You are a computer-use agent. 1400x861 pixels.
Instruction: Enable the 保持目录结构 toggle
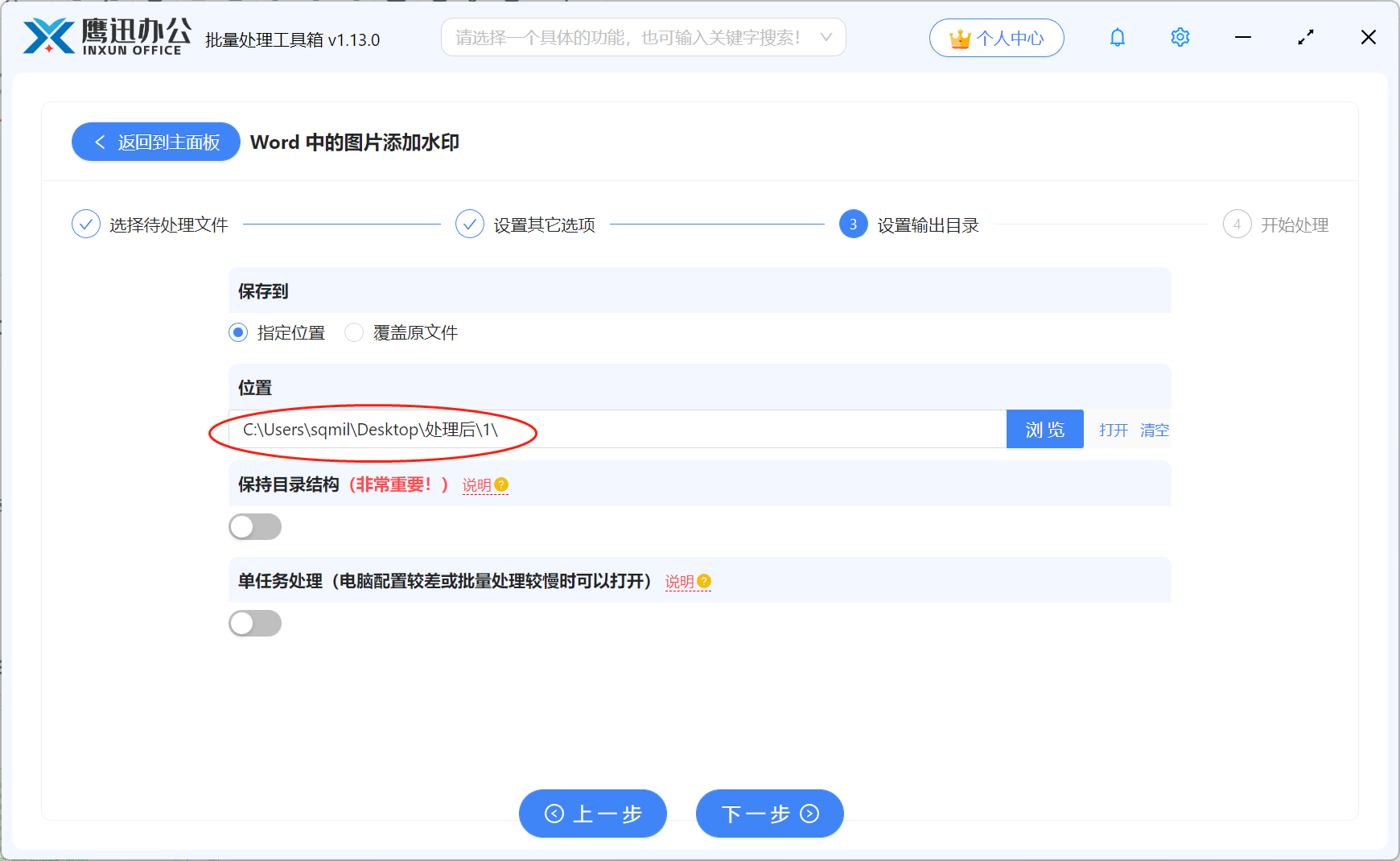click(255, 526)
